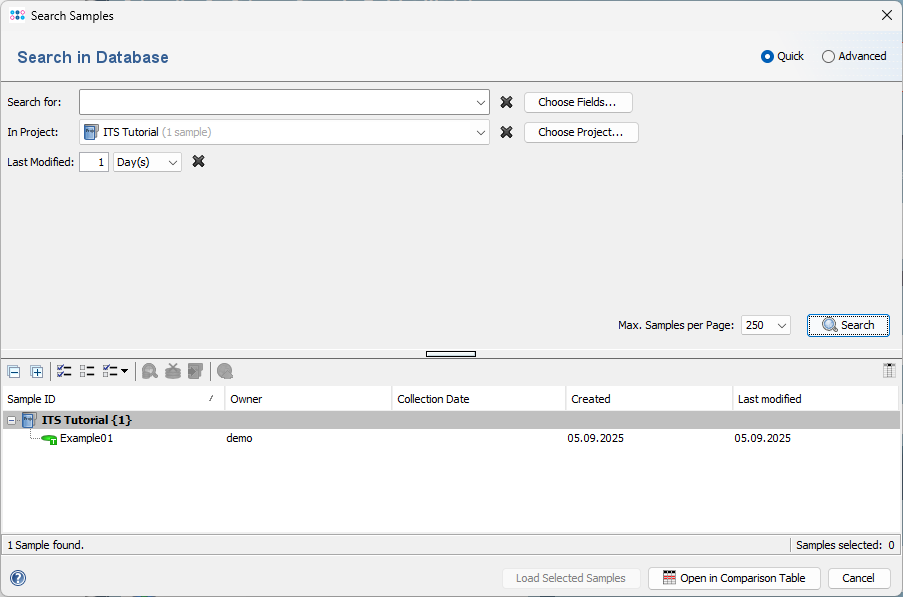Click the Search button
The width and height of the screenshot is (903, 597).
847,324
